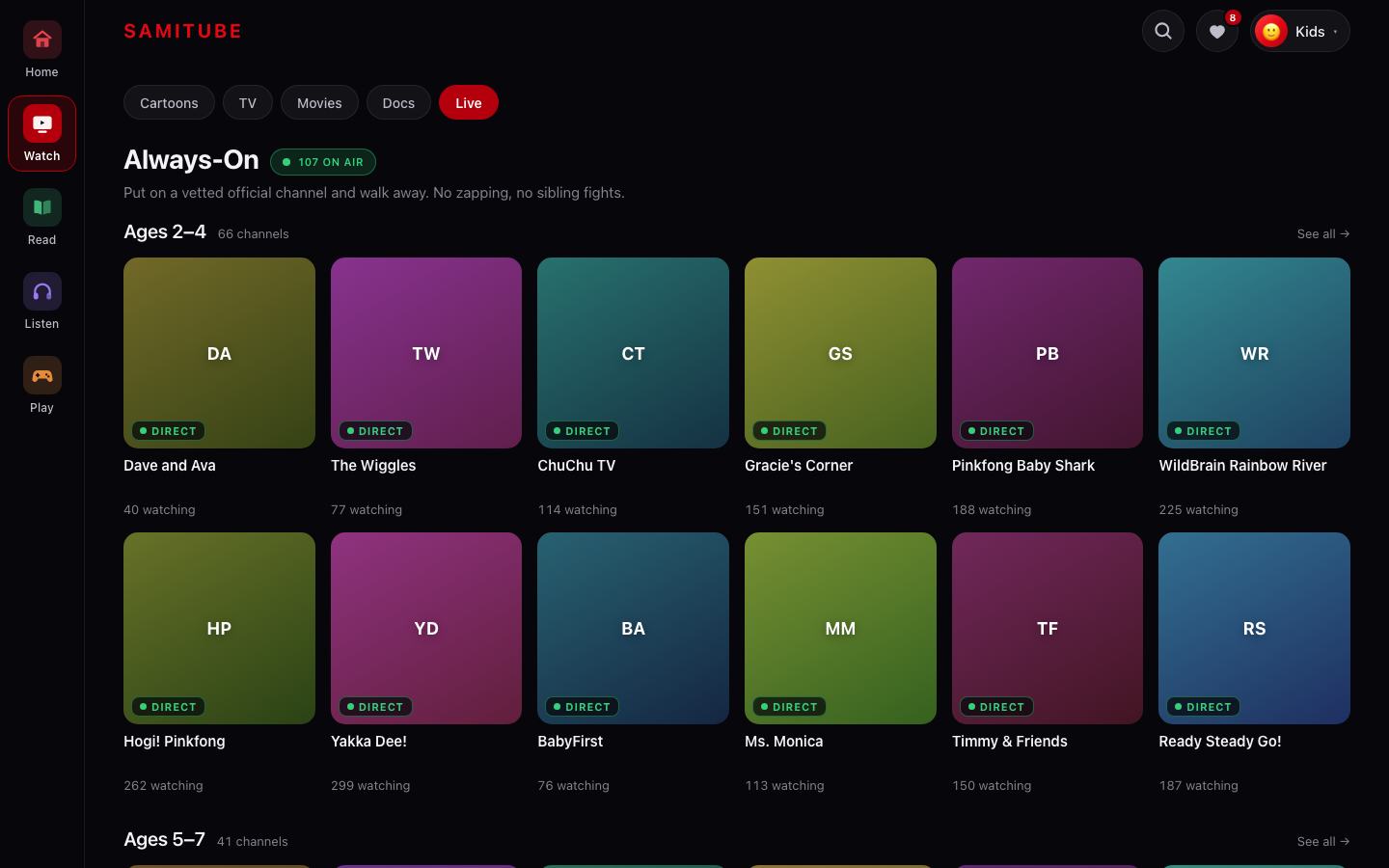Go to Home in the sidebar
Image resolution: width=1389 pixels, height=868 pixels.
[41, 50]
